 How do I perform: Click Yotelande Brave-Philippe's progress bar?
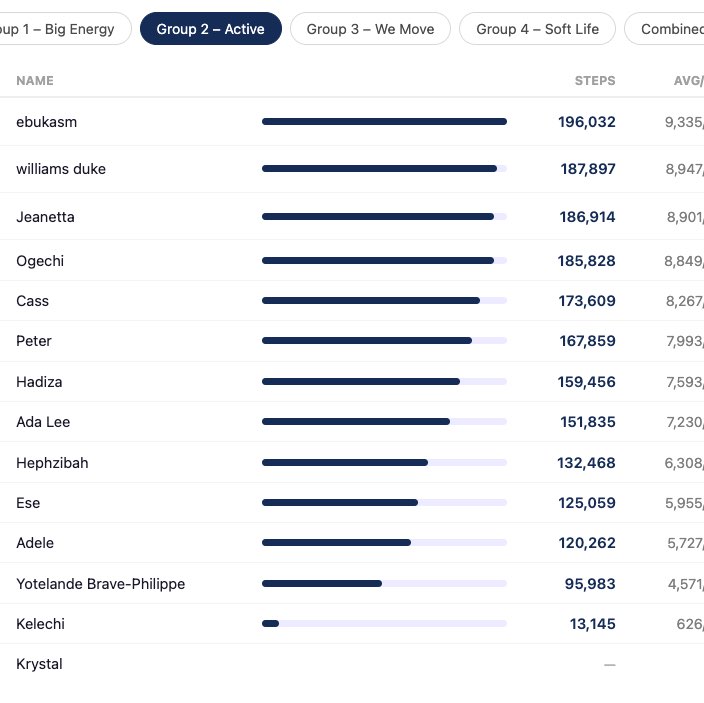pyautogui.click(x=384, y=584)
